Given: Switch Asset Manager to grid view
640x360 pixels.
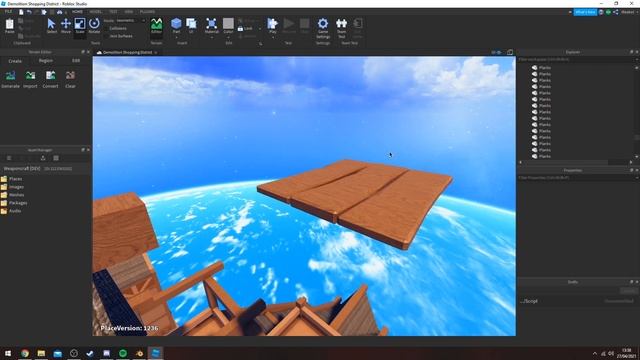Looking at the screenshot, I should pyautogui.click(x=56, y=158).
